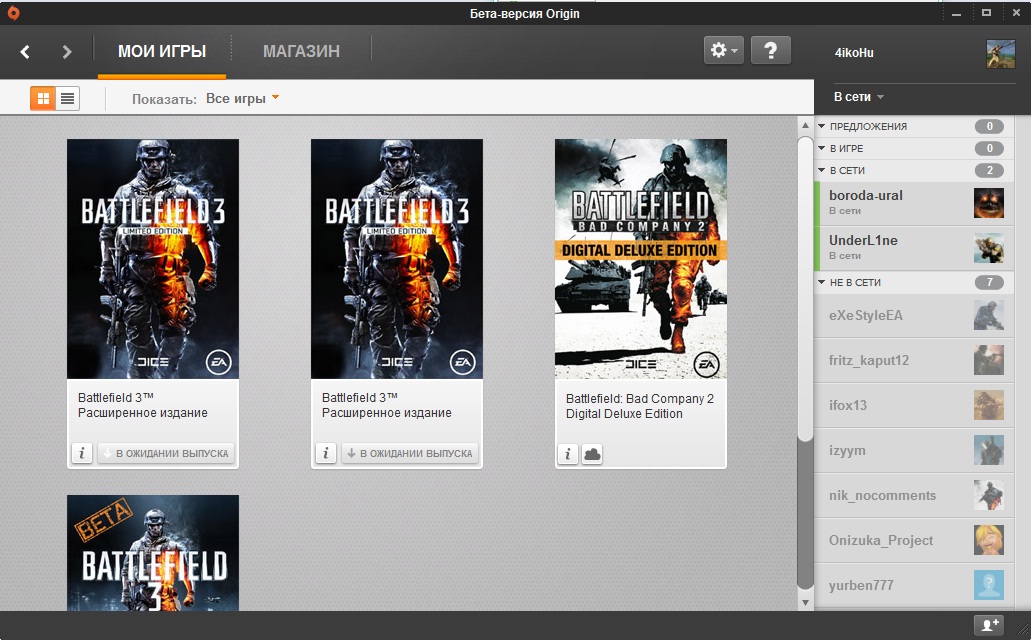Select friend boroda-ural

point(913,203)
